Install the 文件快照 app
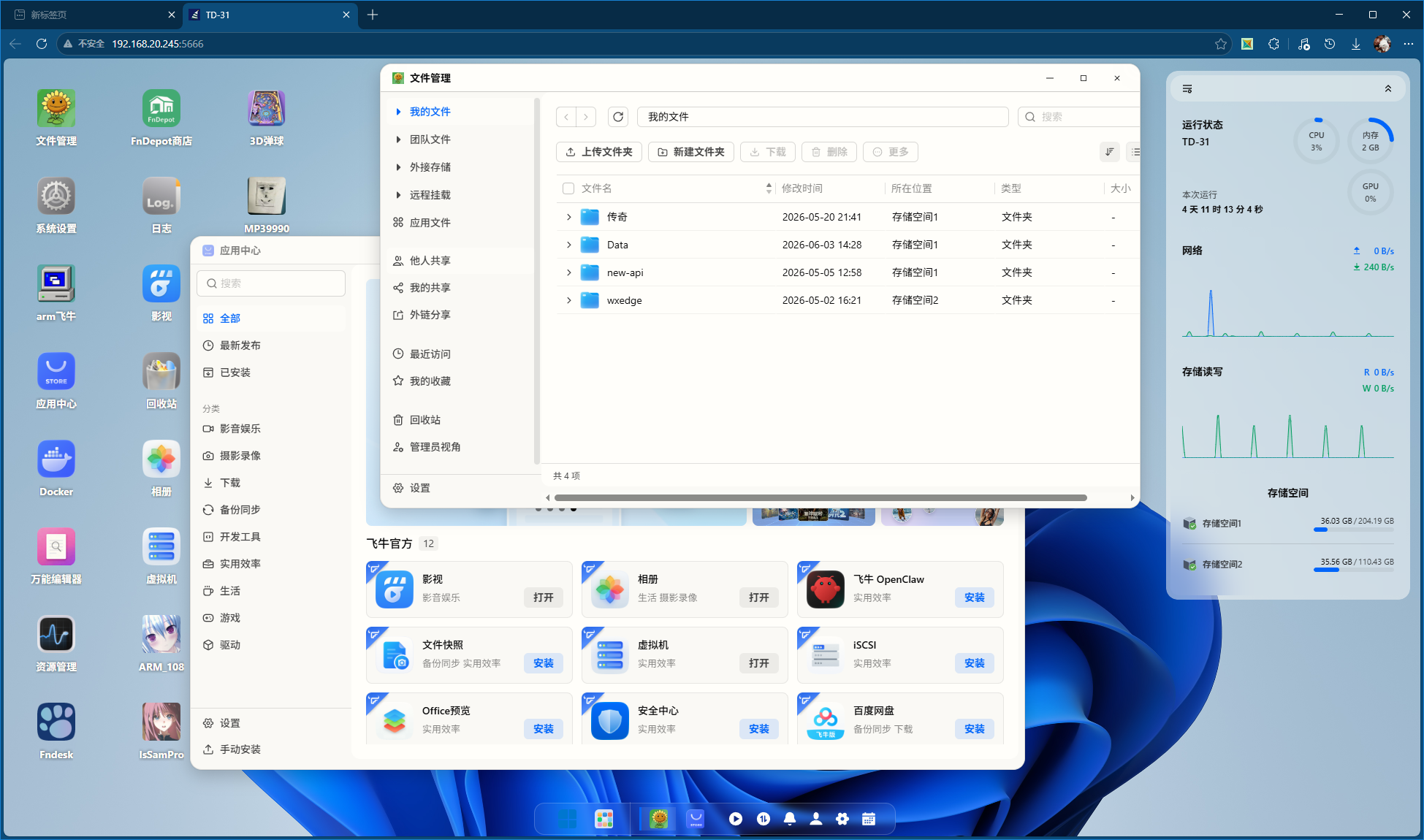1424x840 pixels. (x=544, y=663)
